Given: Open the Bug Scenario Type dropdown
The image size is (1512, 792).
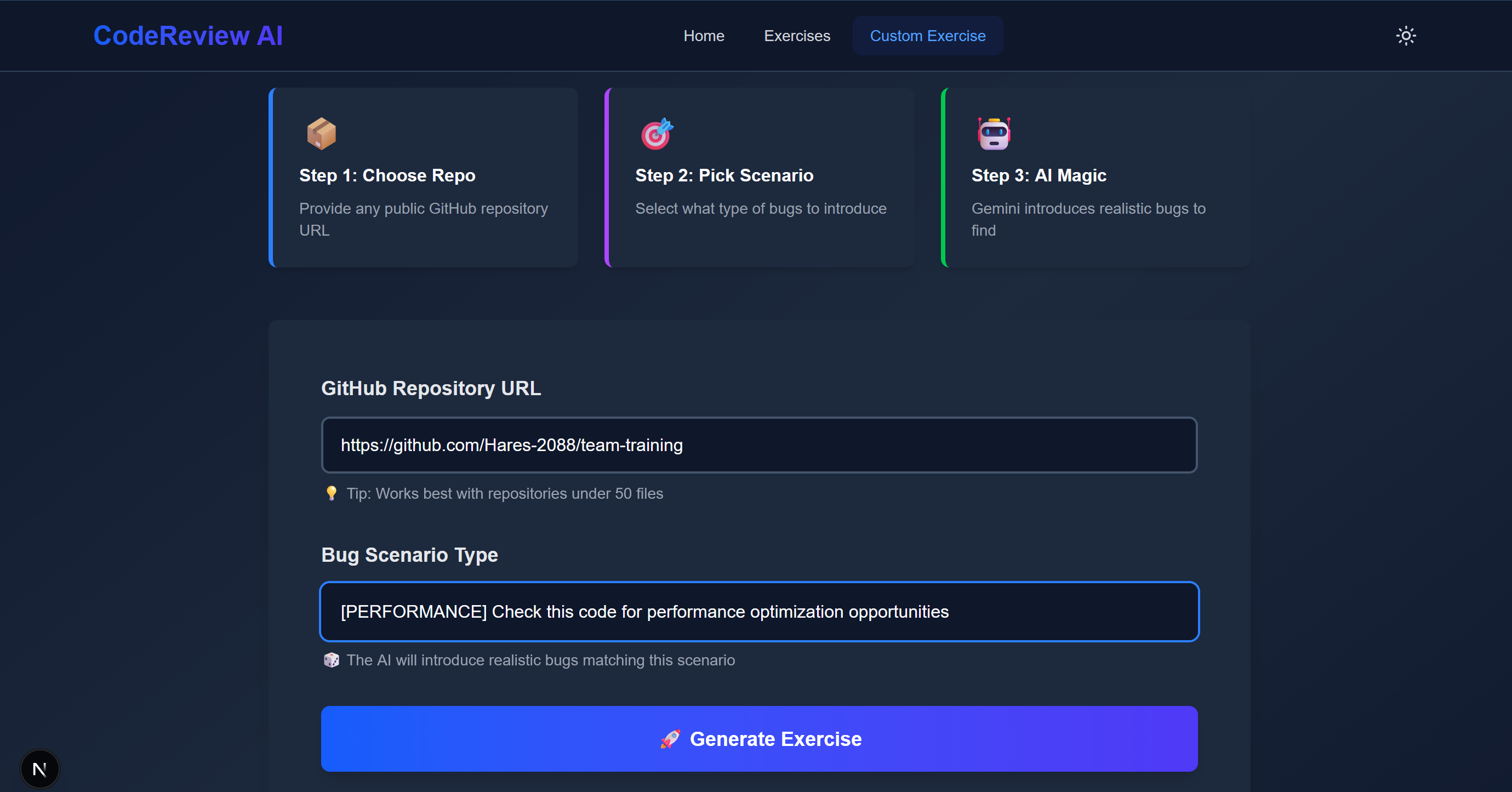Looking at the screenshot, I should pos(759,611).
